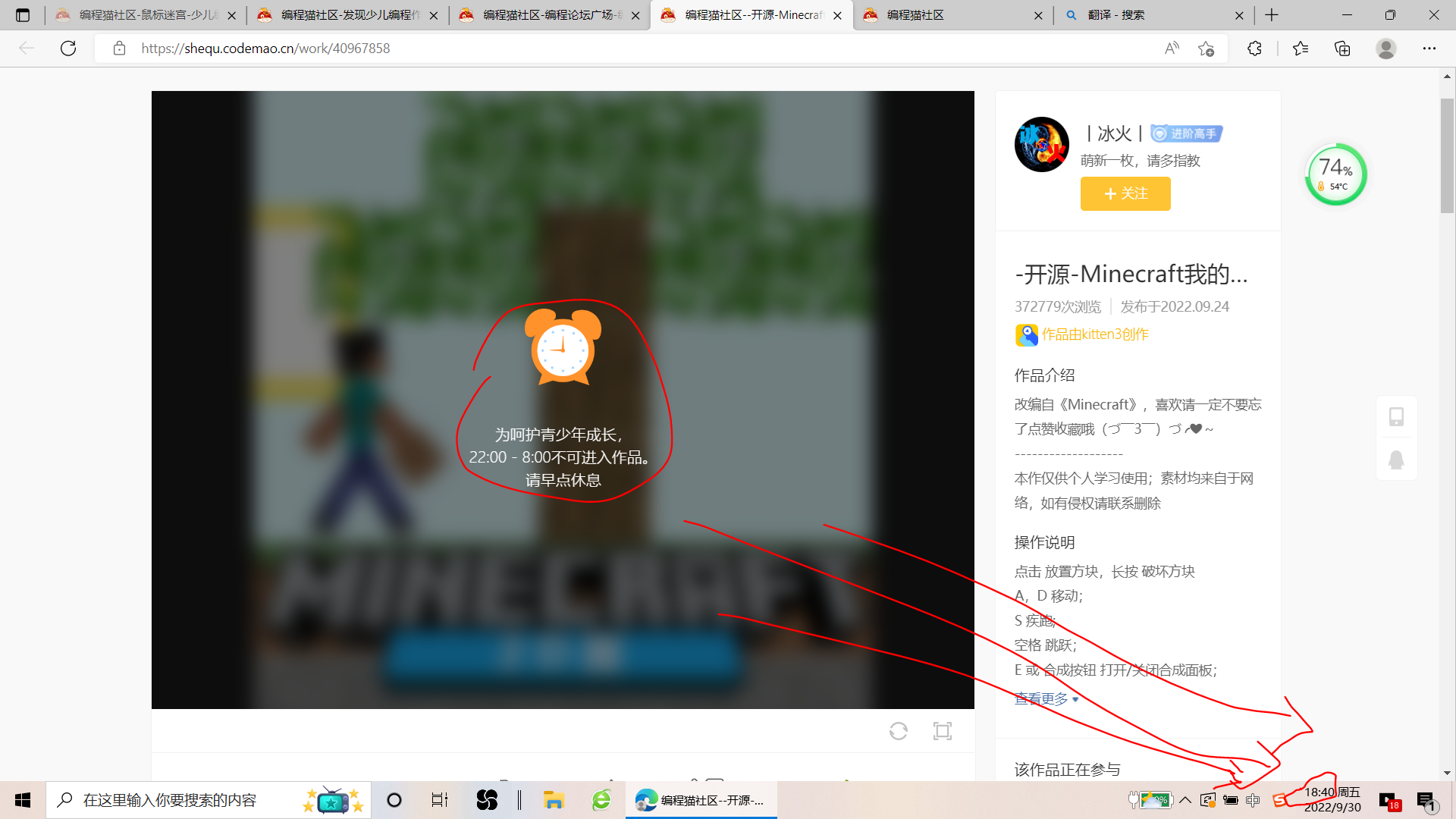
Task: Switch to the 鼠标迷宫 browser tab
Action: (x=145, y=15)
